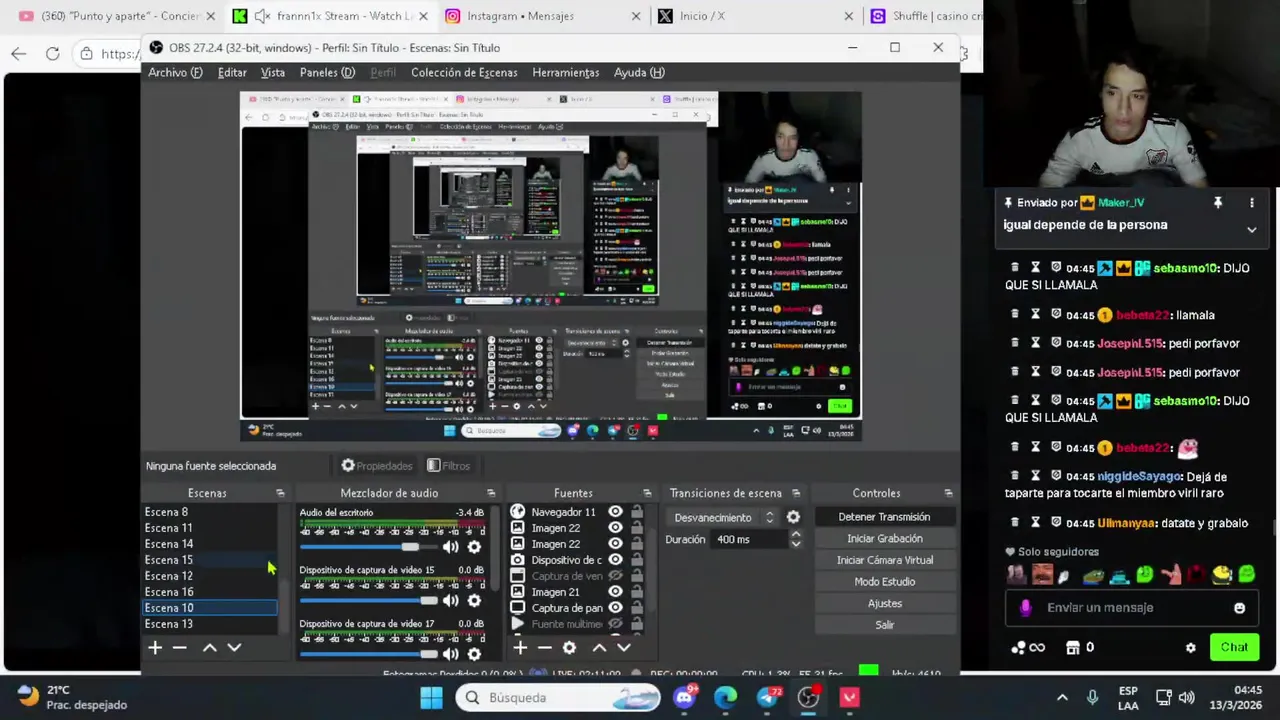
Task: Mute the Audio del escritorio speaker
Action: point(451,547)
